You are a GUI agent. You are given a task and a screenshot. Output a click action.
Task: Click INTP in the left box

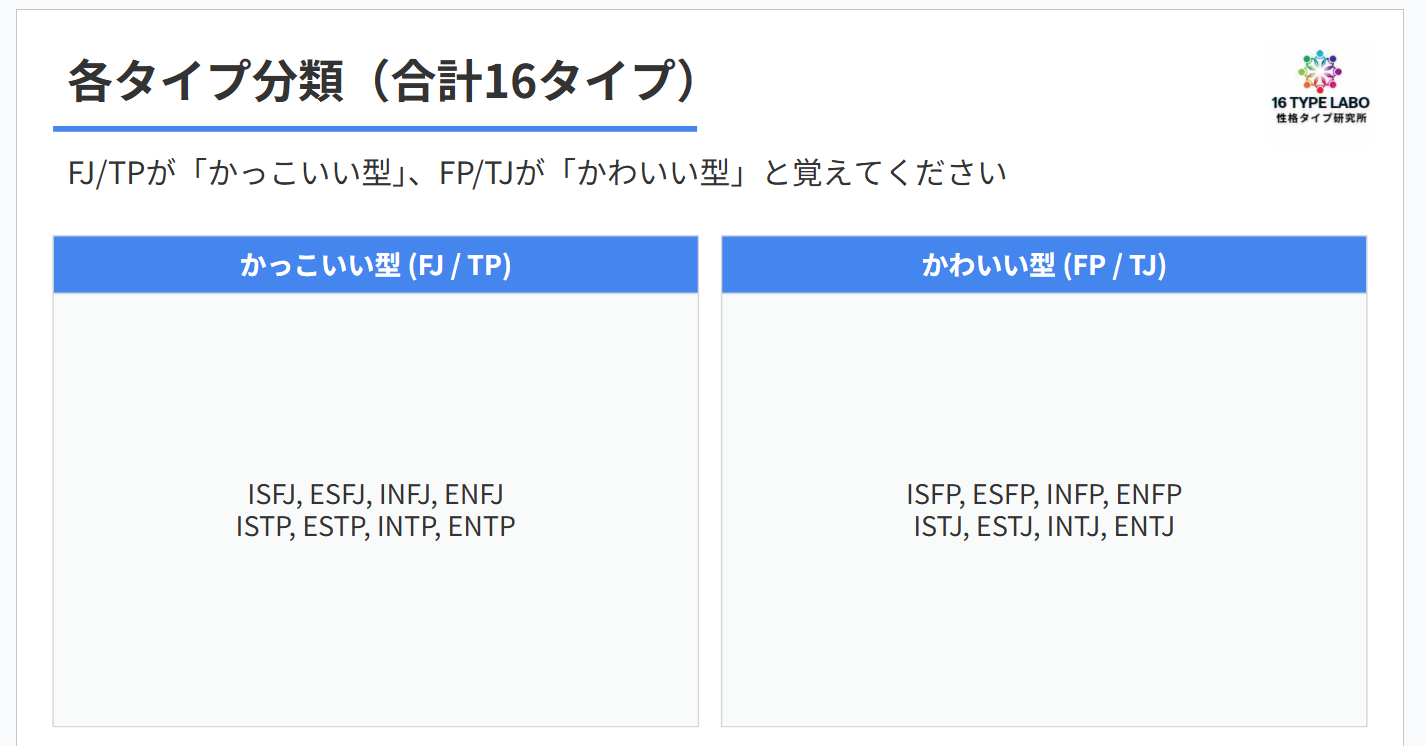coord(406,527)
